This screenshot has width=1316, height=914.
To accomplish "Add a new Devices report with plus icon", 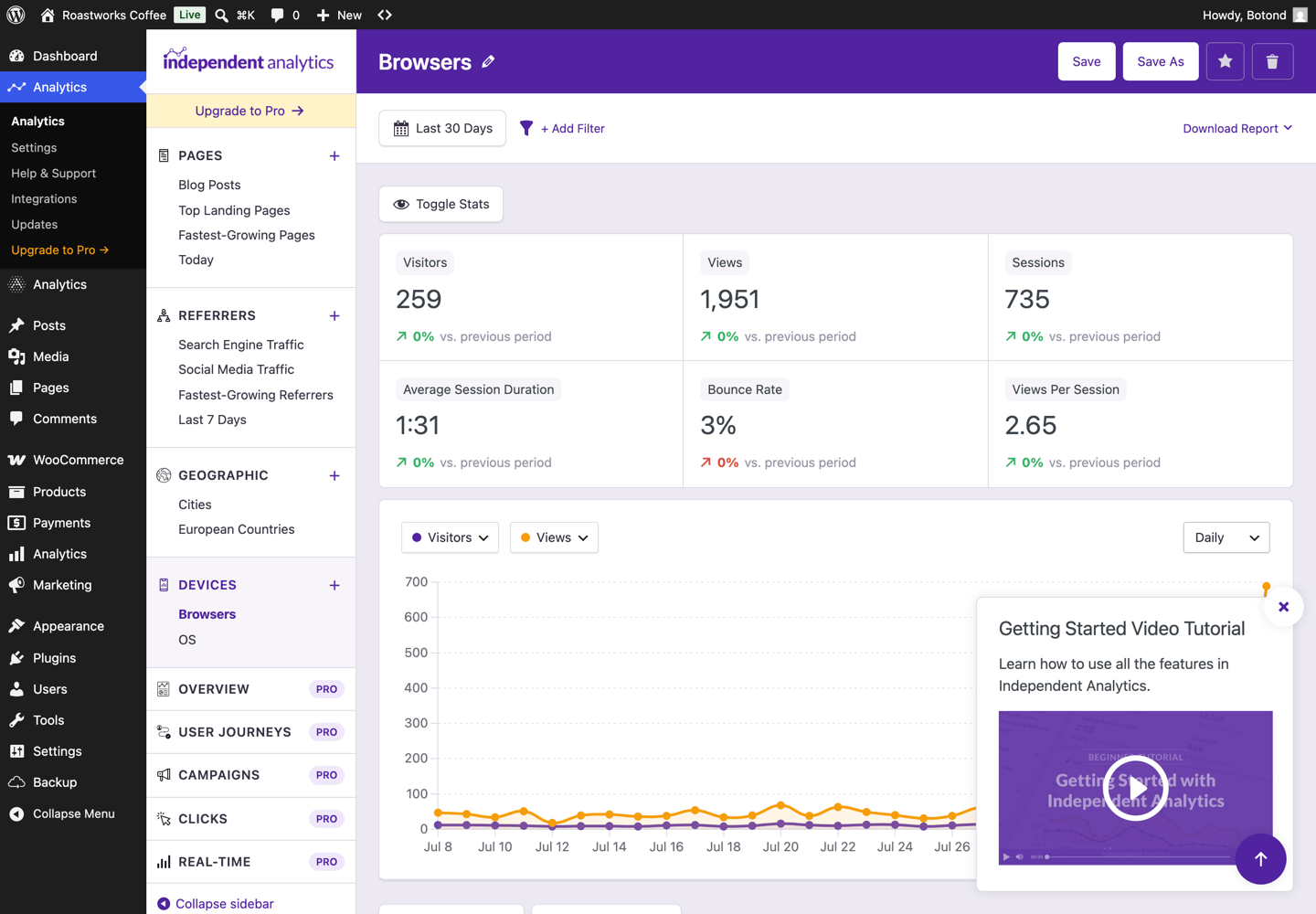I will (334, 586).
